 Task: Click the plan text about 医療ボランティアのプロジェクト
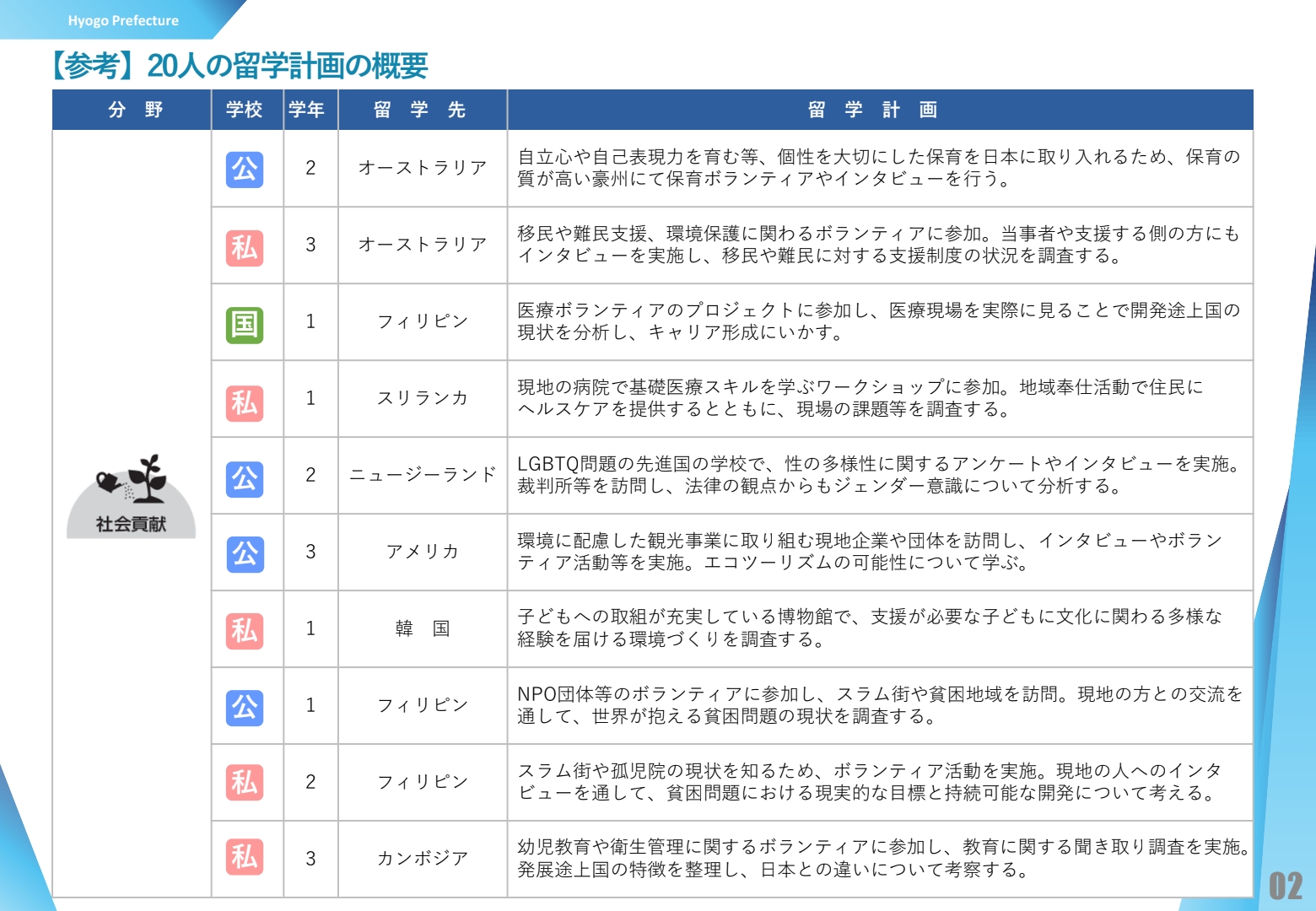[878, 321]
